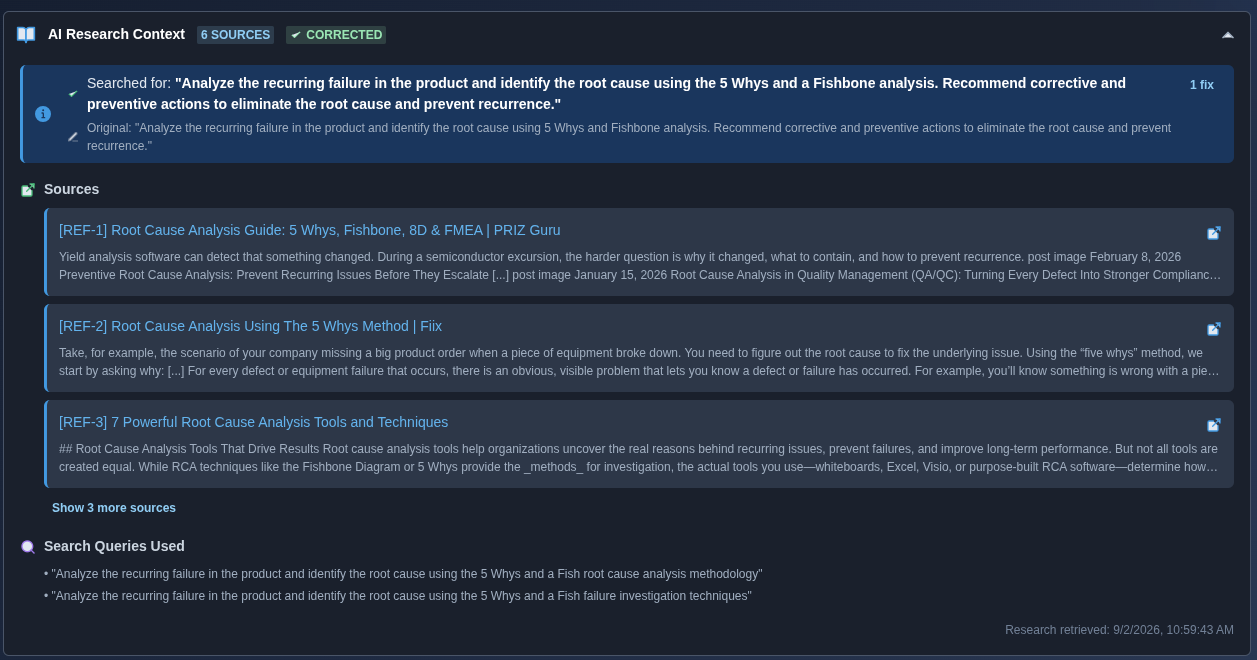Collapse the AI Research Context panel
This screenshot has width=1257, height=660.
[1228, 35]
